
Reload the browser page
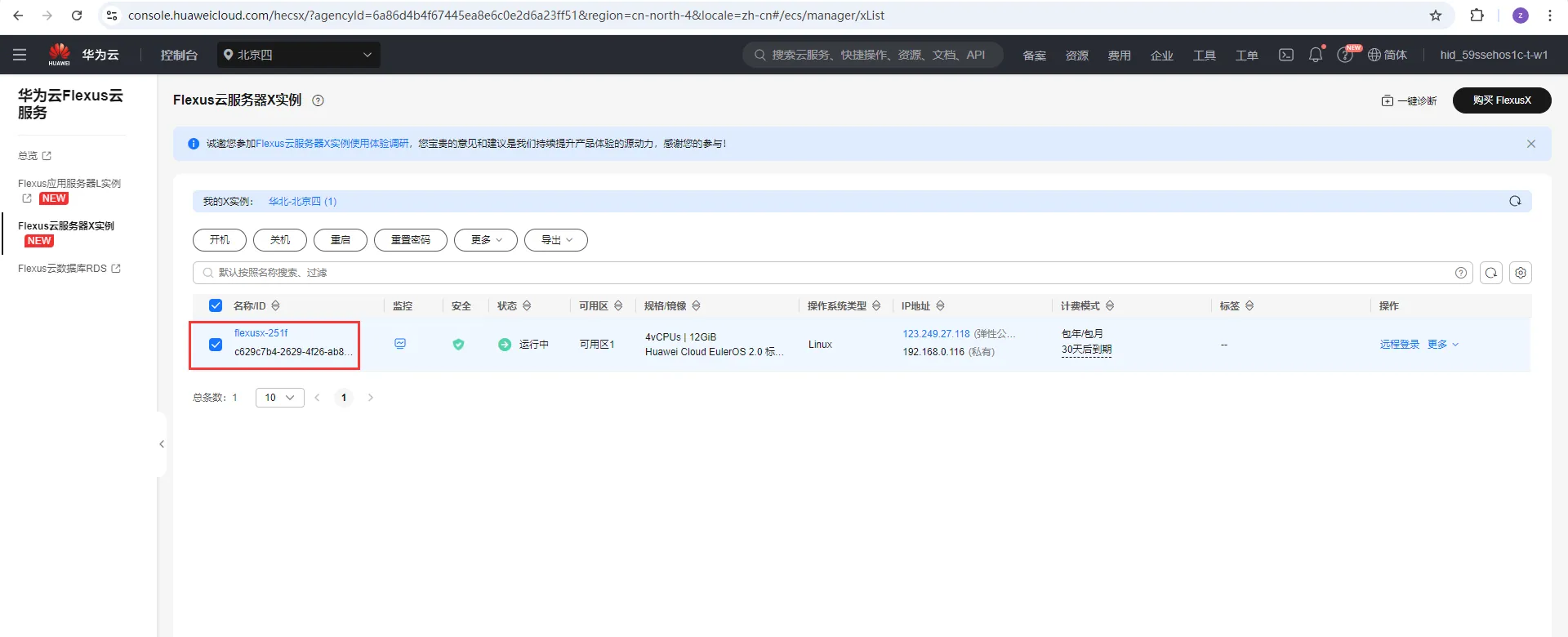(x=77, y=16)
